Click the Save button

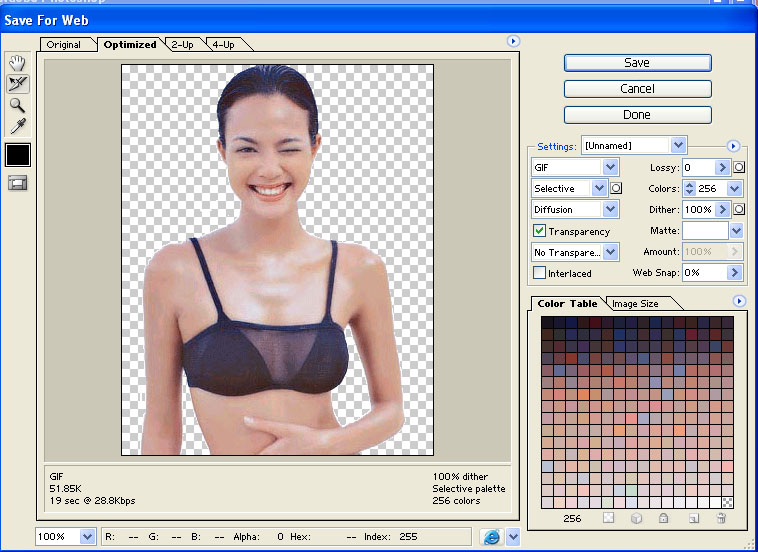point(637,63)
